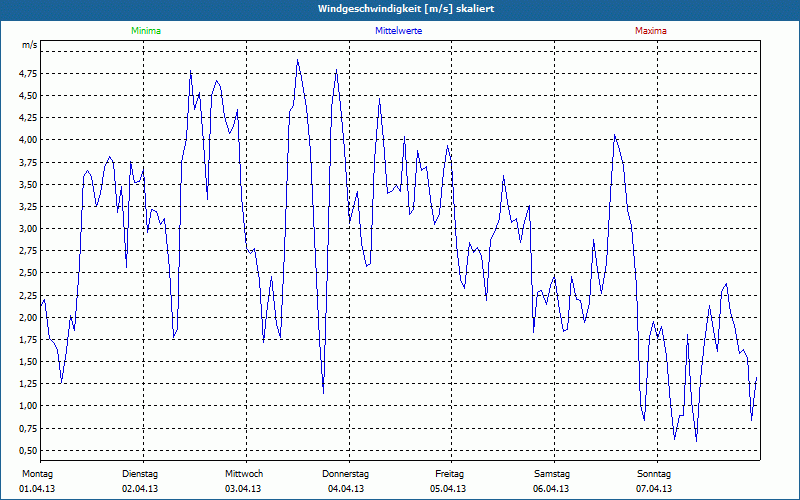Click the Dienstag day label
Viewport: 800px width, 500px height.
pos(140,474)
